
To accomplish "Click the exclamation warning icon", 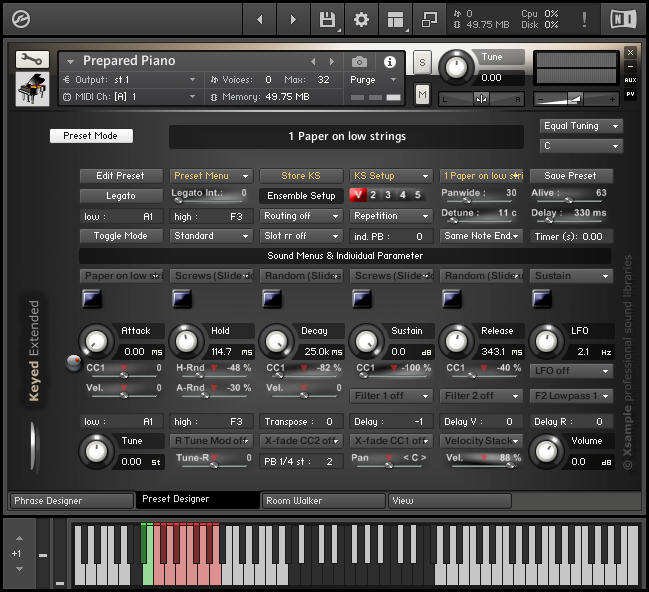I will point(584,19).
